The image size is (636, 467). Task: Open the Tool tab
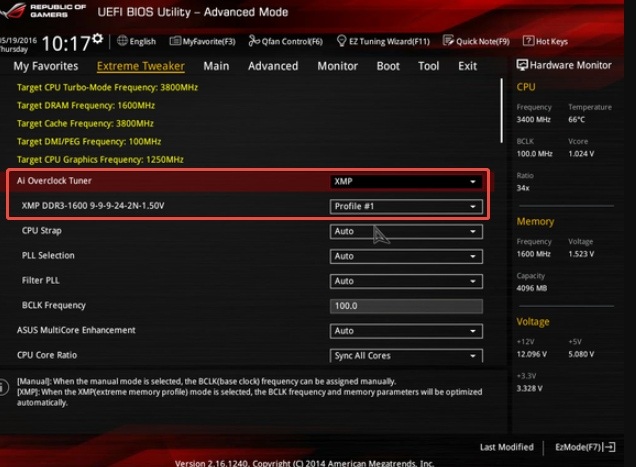pyautogui.click(x=429, y=66)
